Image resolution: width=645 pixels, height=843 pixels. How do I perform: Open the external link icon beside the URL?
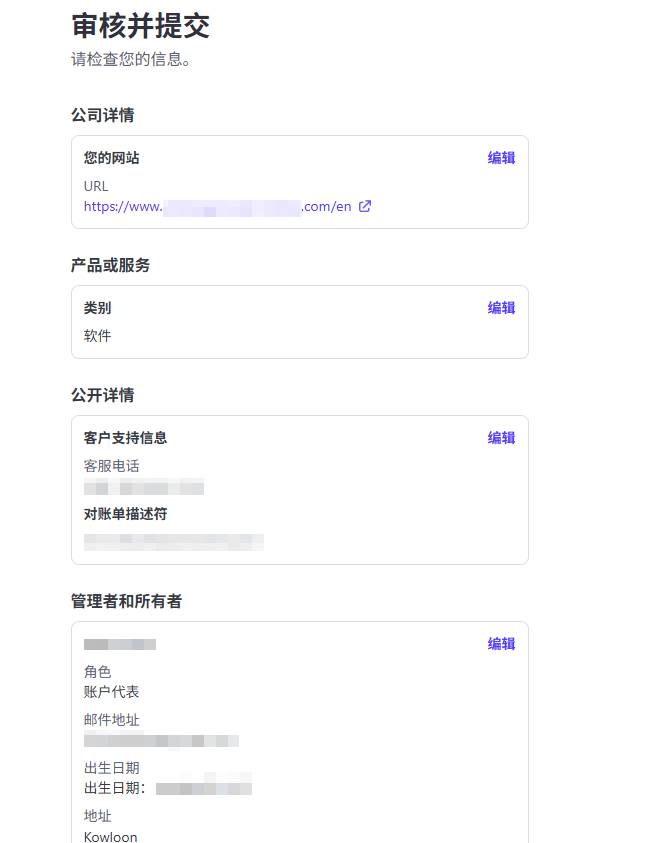click(365, 207)
